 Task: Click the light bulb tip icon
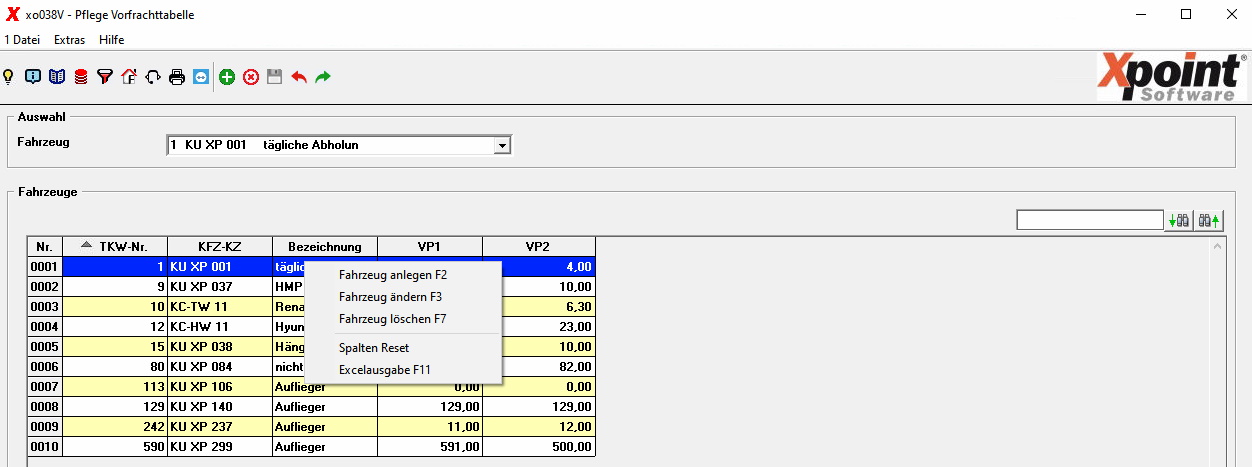click(x=9, y=76)
